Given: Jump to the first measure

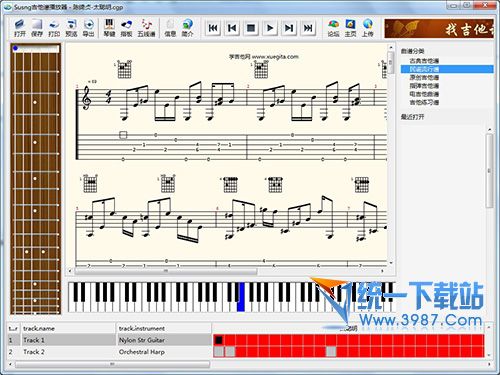Looking at the screenshot, I should coord(213,28).
